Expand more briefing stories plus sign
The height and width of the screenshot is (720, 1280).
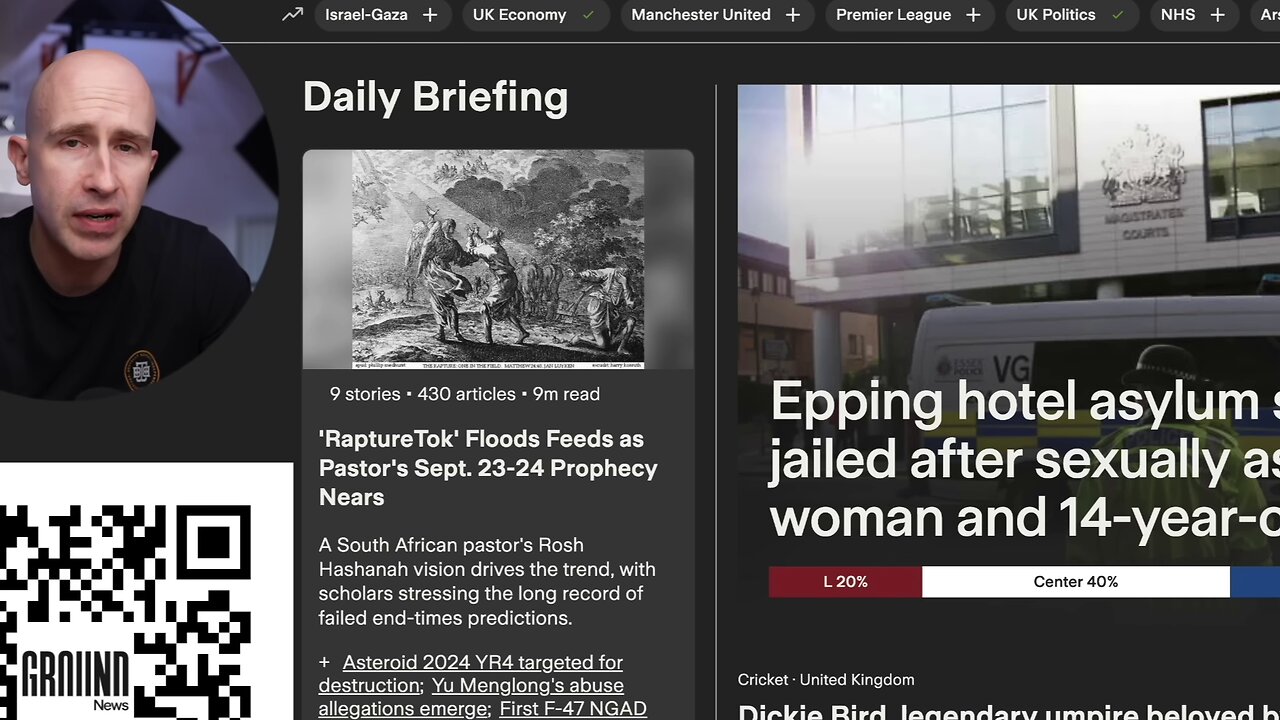(x=324, y=662)
